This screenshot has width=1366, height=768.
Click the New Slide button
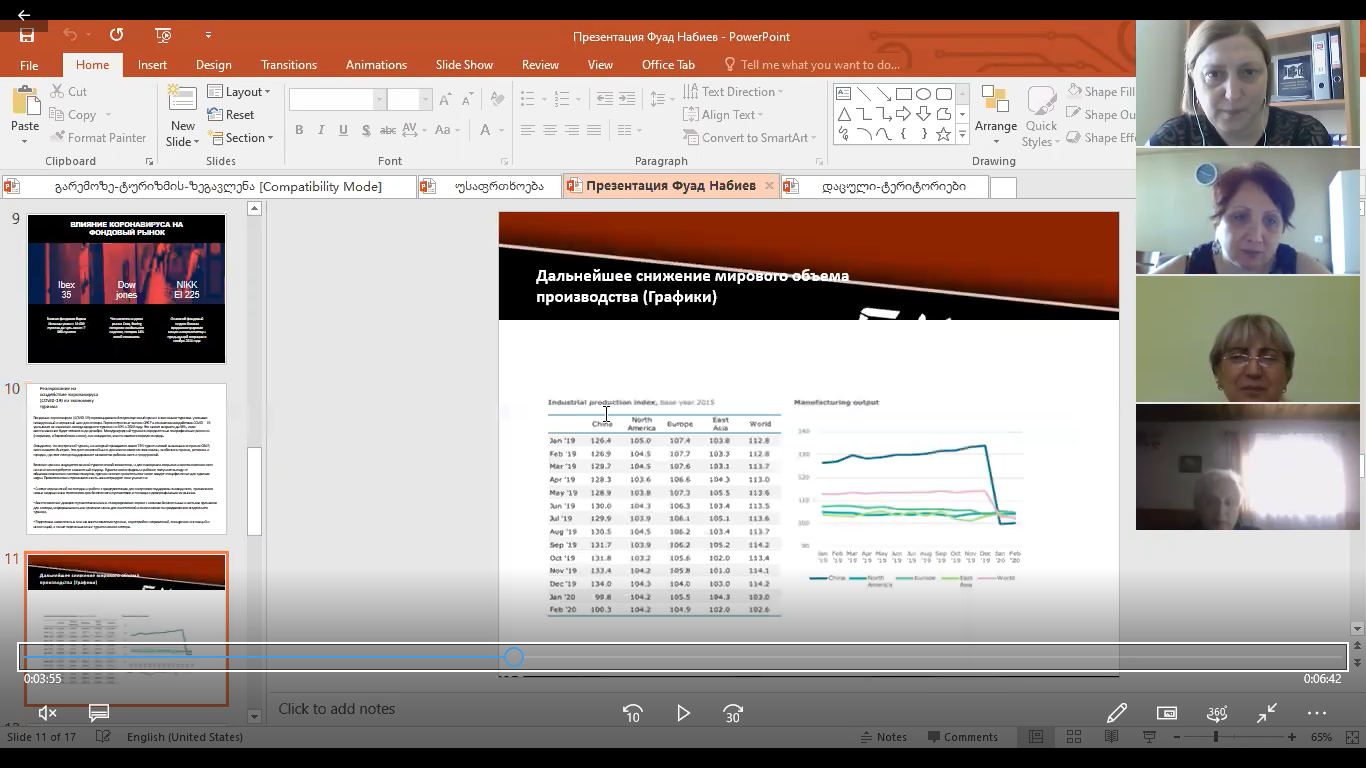182,116
